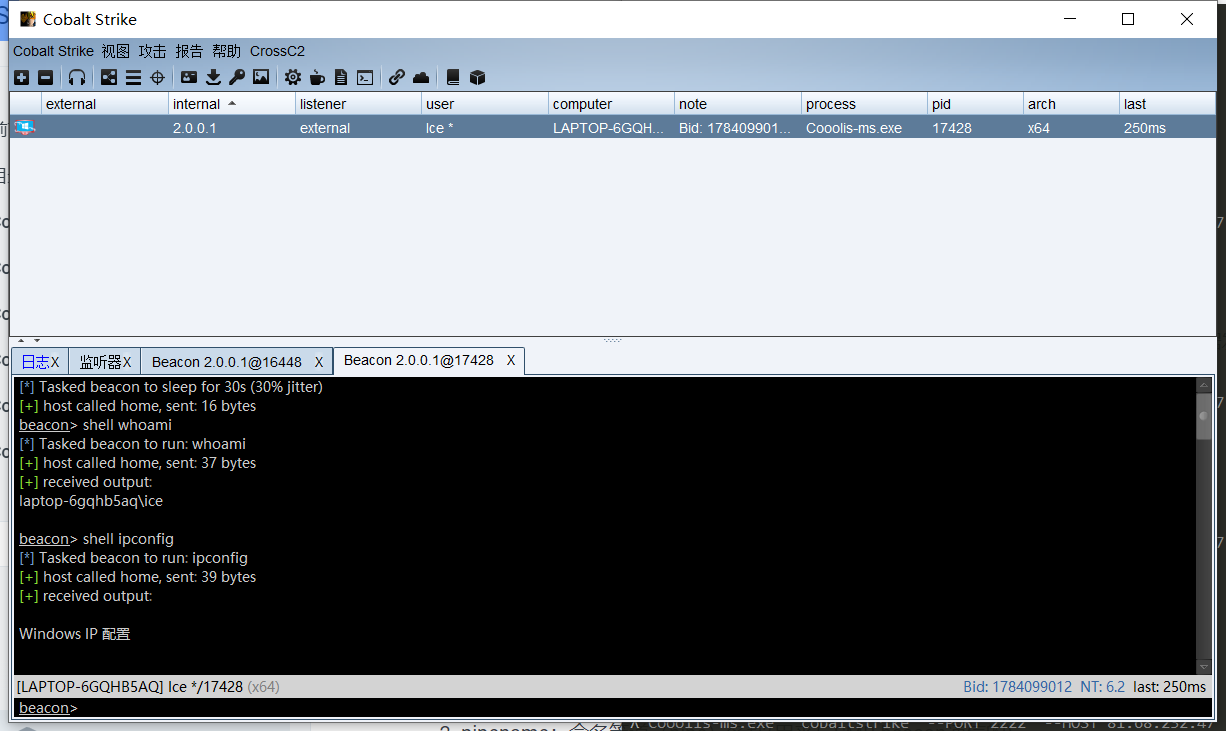This screenshot has width=1226, height=731.
Task: Click the document Office macro icon
Action: coord(341,77)
